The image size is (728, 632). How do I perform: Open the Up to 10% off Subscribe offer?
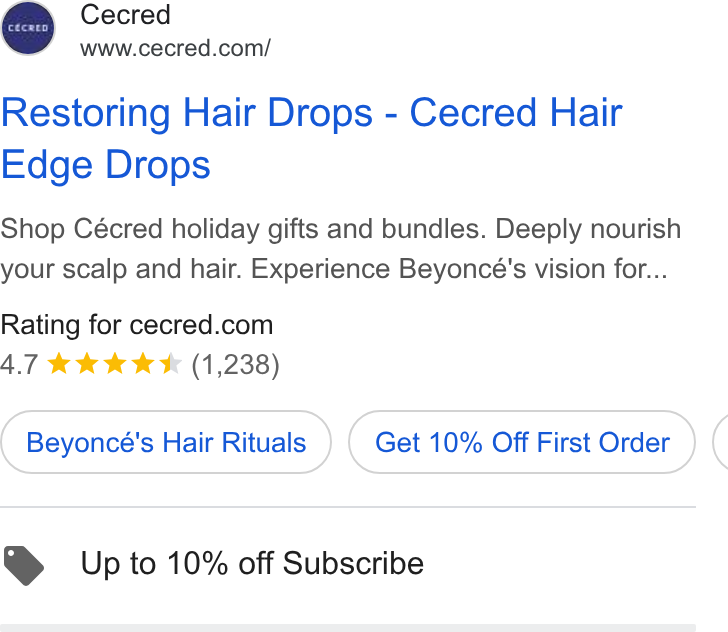coord(252,563)
